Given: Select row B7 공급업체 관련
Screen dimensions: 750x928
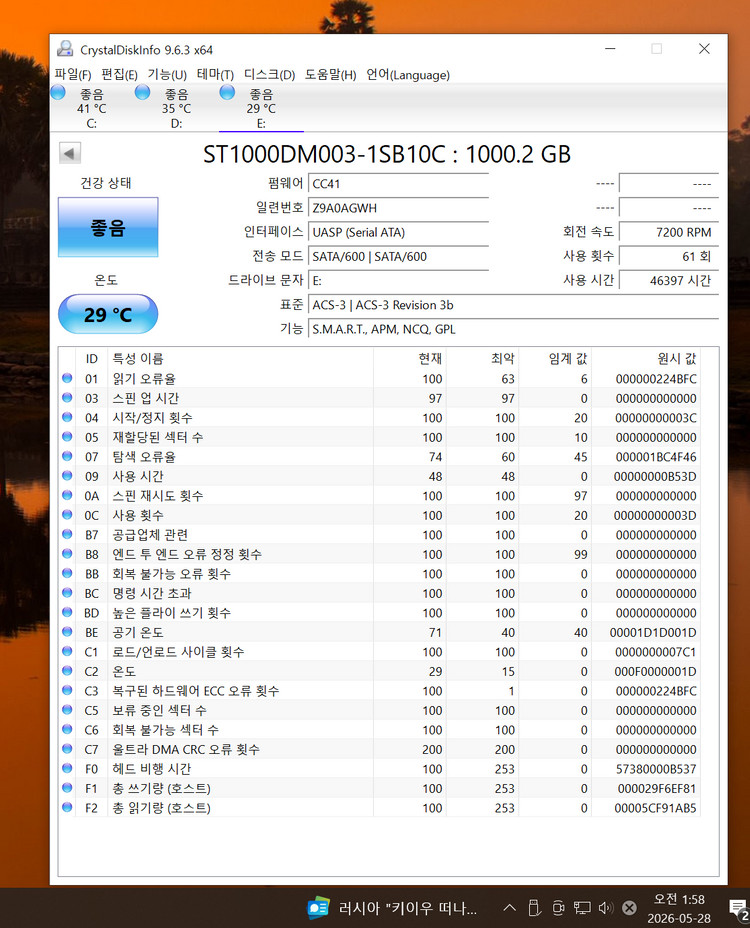Looking at the screenshot, I should tap(379, 534).
